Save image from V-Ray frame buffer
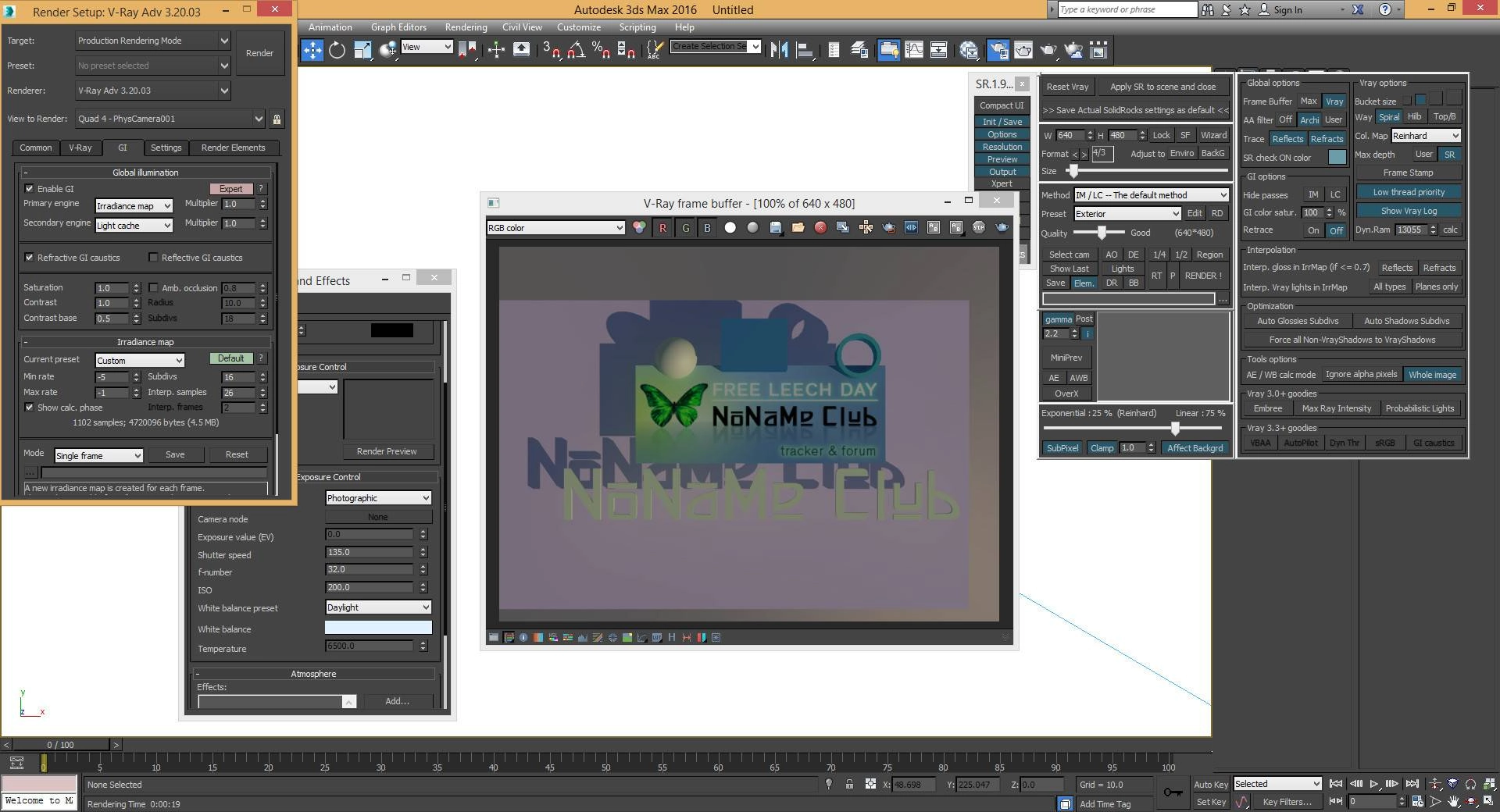Image resolution: width=1500 pixels, height=812 pixels. tap(776, 227)
